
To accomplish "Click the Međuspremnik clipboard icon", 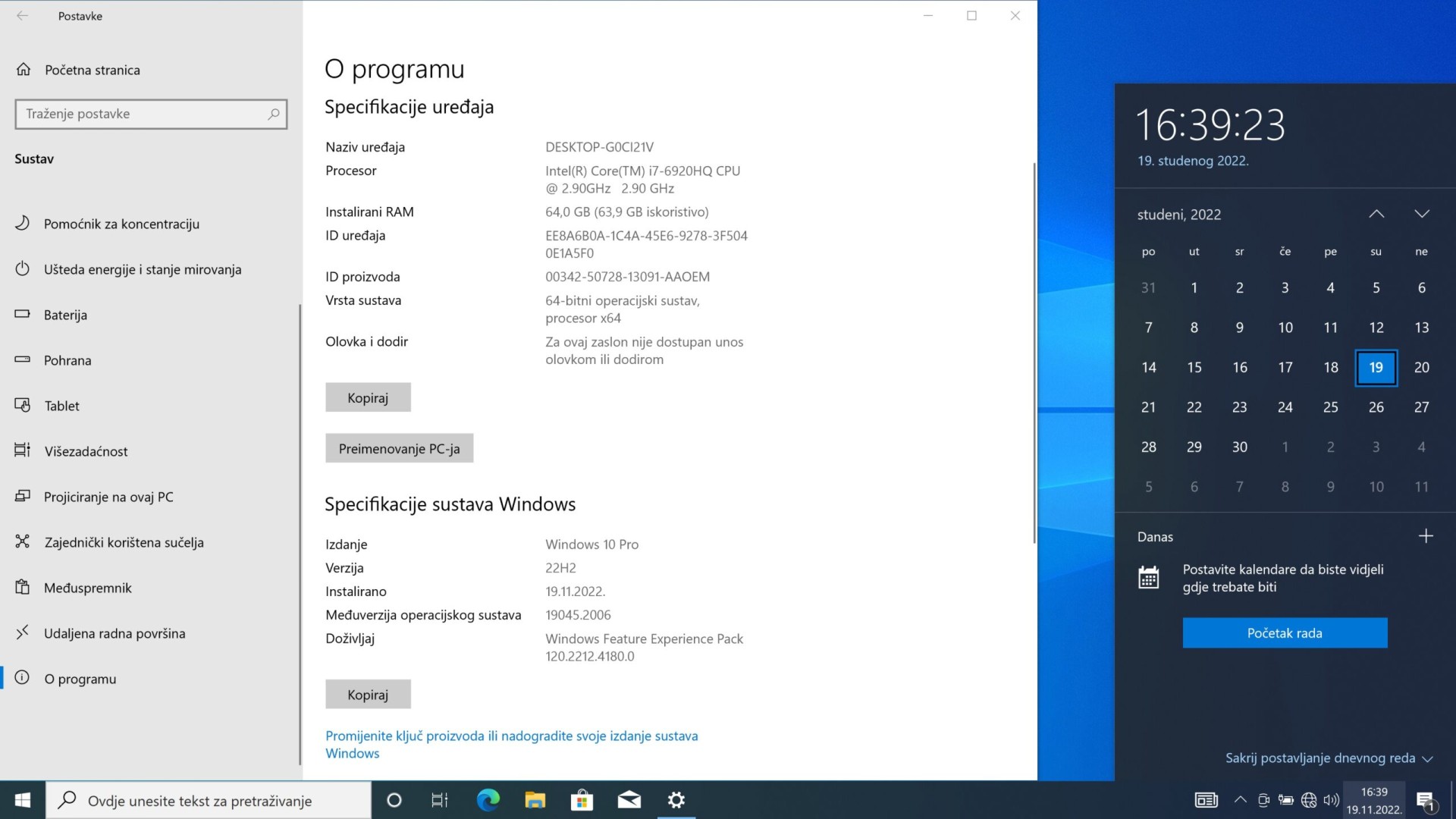I will 23,587.
